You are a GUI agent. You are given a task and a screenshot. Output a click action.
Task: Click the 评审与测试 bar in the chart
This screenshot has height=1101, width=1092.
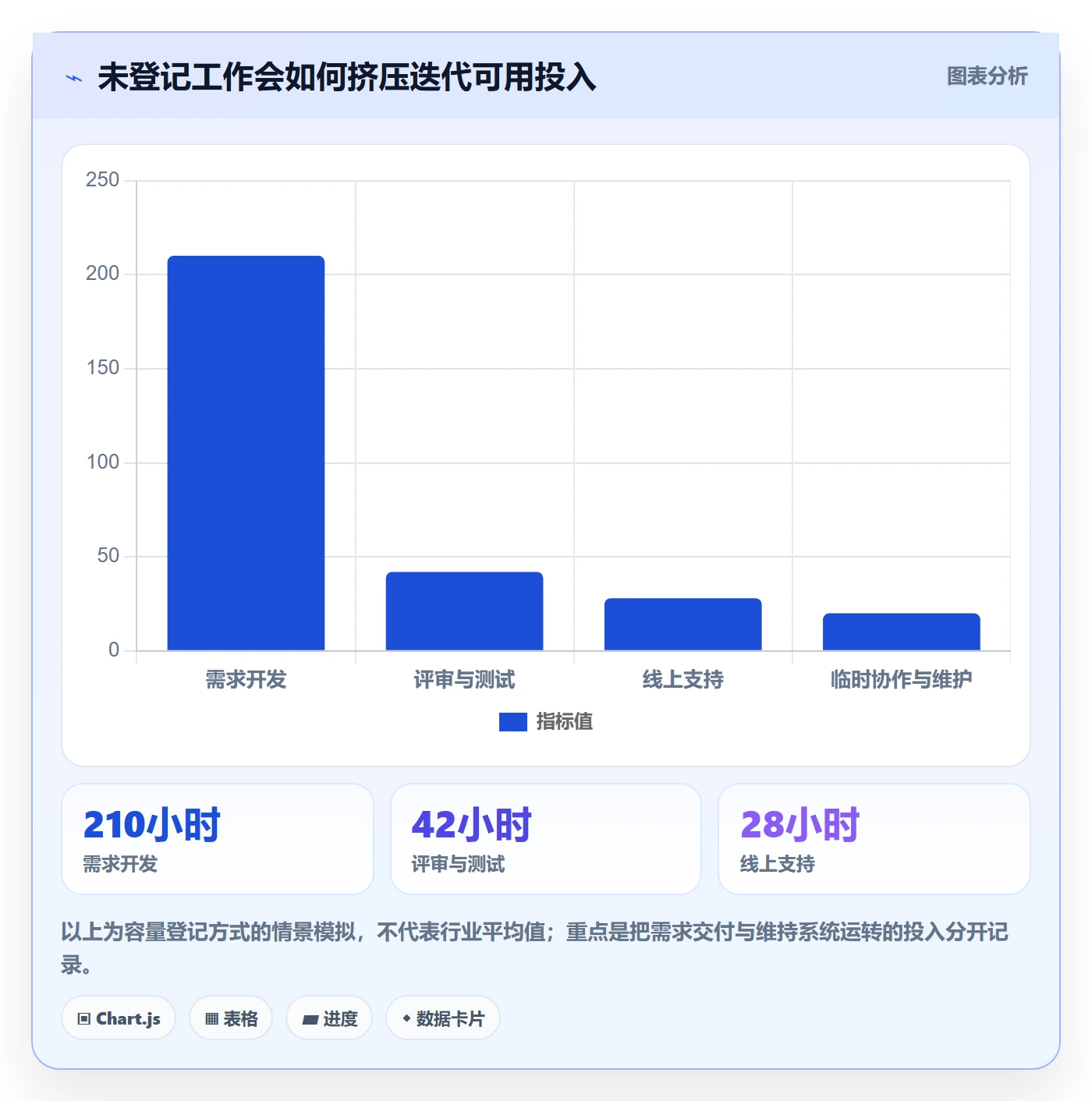click(464, 611)
